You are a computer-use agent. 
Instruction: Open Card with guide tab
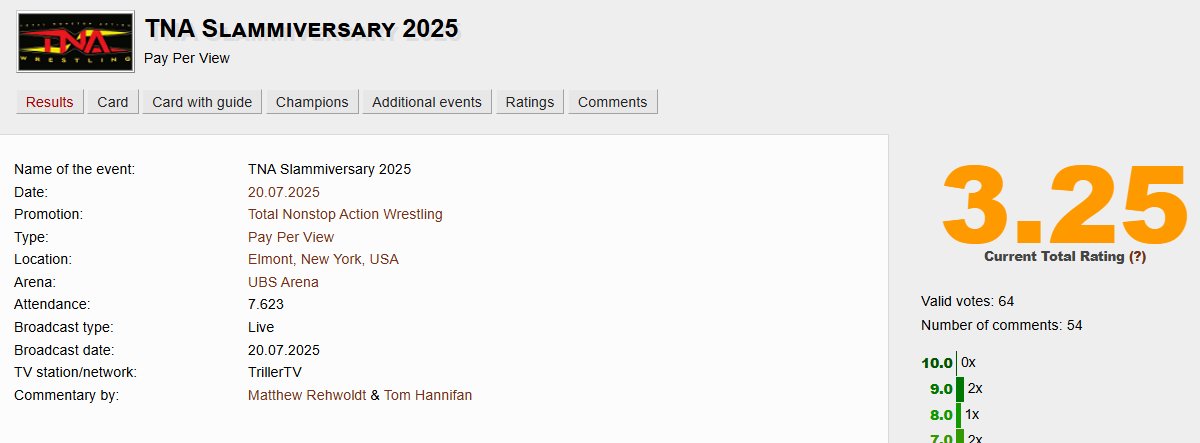[x=202, y=102]
